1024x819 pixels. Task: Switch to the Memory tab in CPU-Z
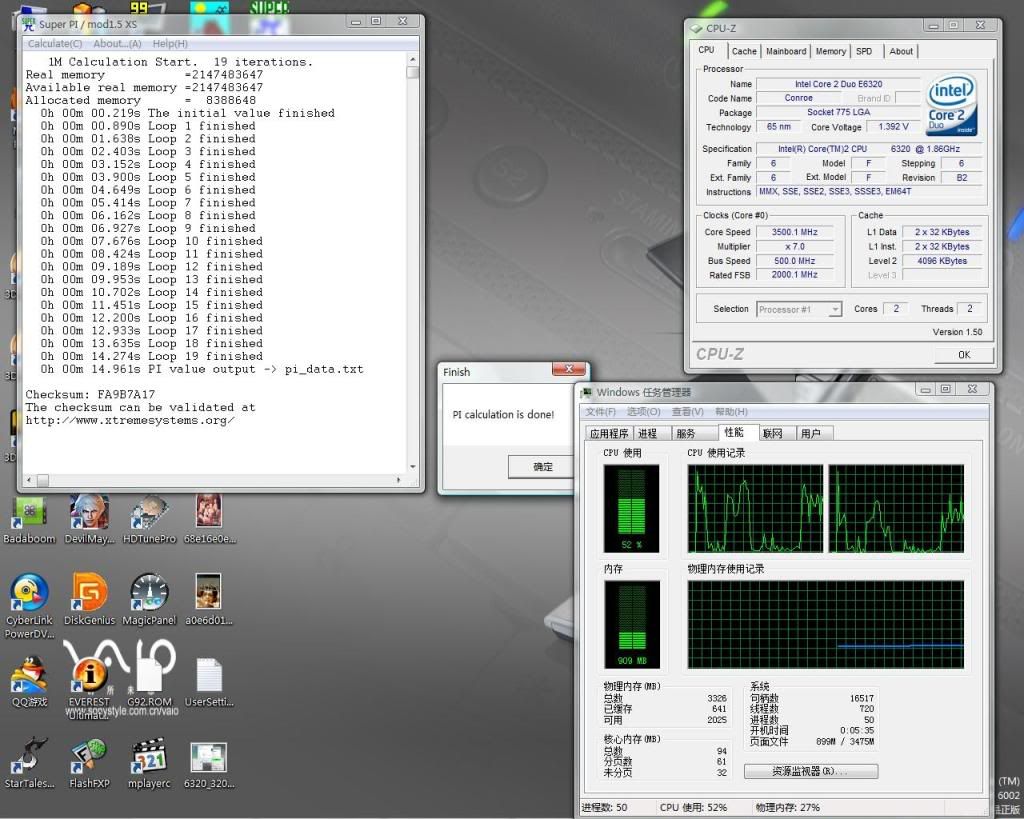click(x=830, y=51)
